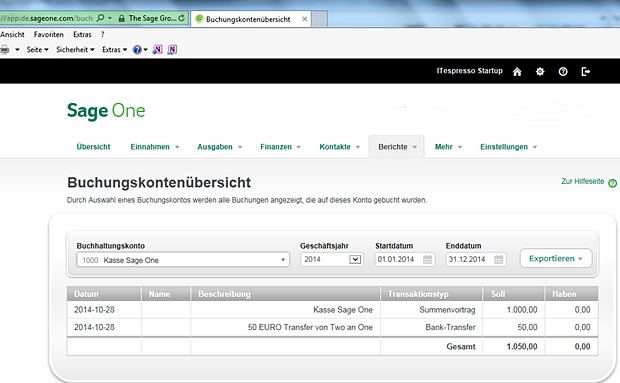620x383 pixels.
Task: Open the help question mark icon in black bar
Action: (x=563, y=72)
